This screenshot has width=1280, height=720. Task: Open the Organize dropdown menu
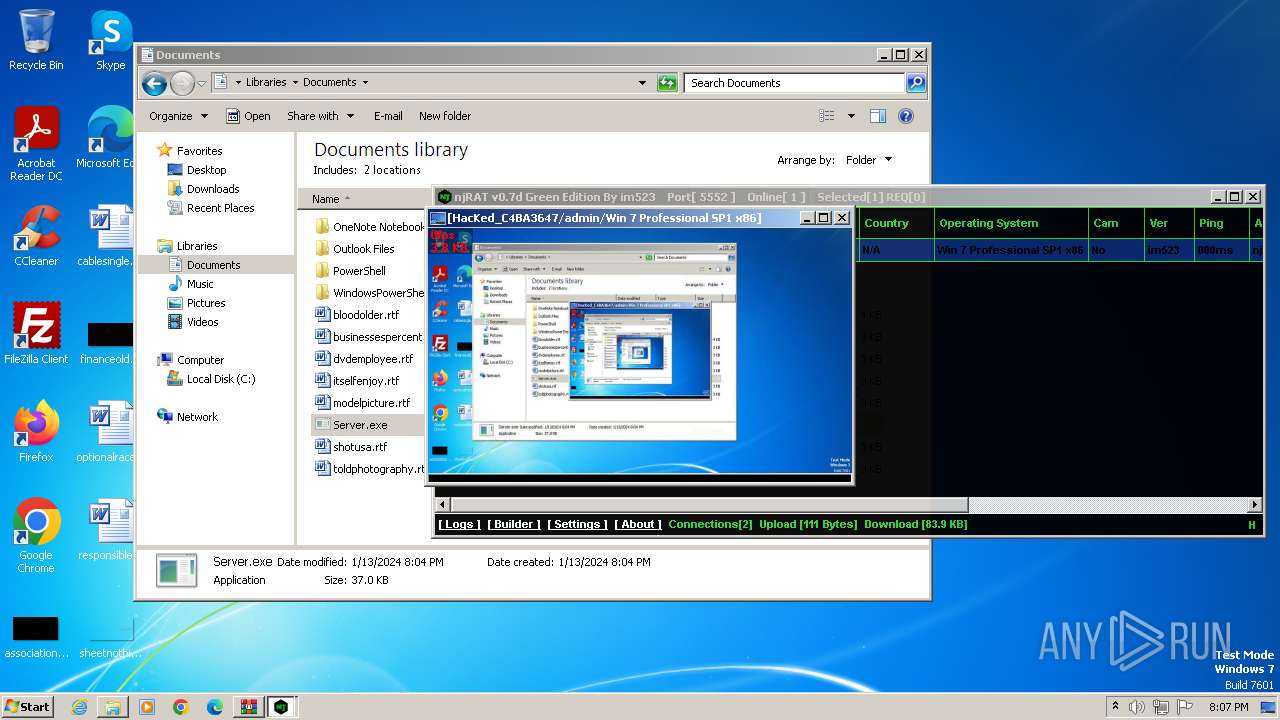click(x=178, y=116)
